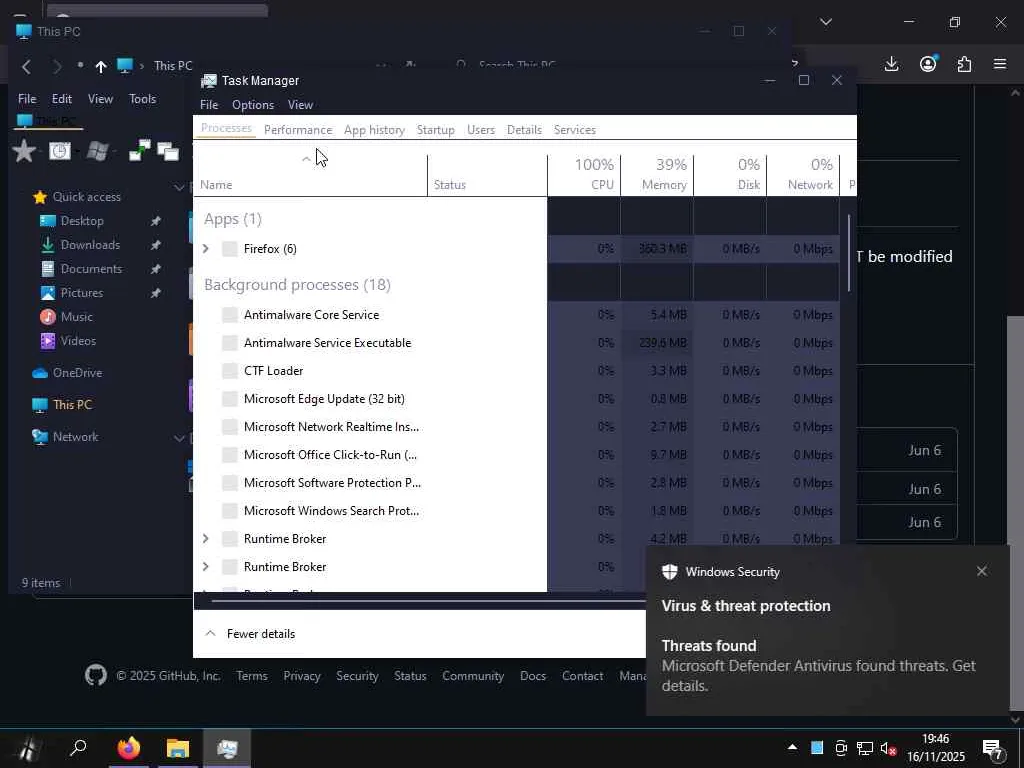
Task: Select Desktop in Quick access
Action: pos(82,221)
